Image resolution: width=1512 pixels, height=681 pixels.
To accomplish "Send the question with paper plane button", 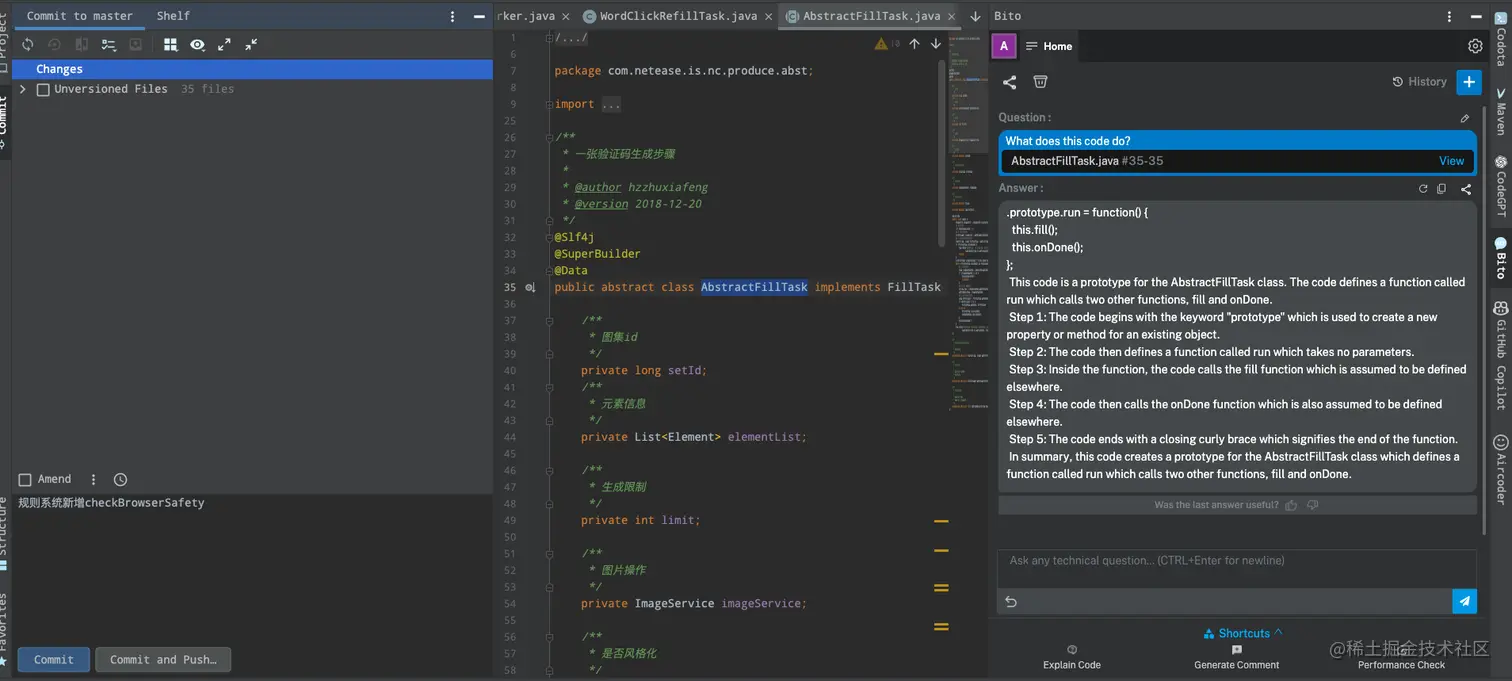I will pyautogui.click(x=1464, y=601).
